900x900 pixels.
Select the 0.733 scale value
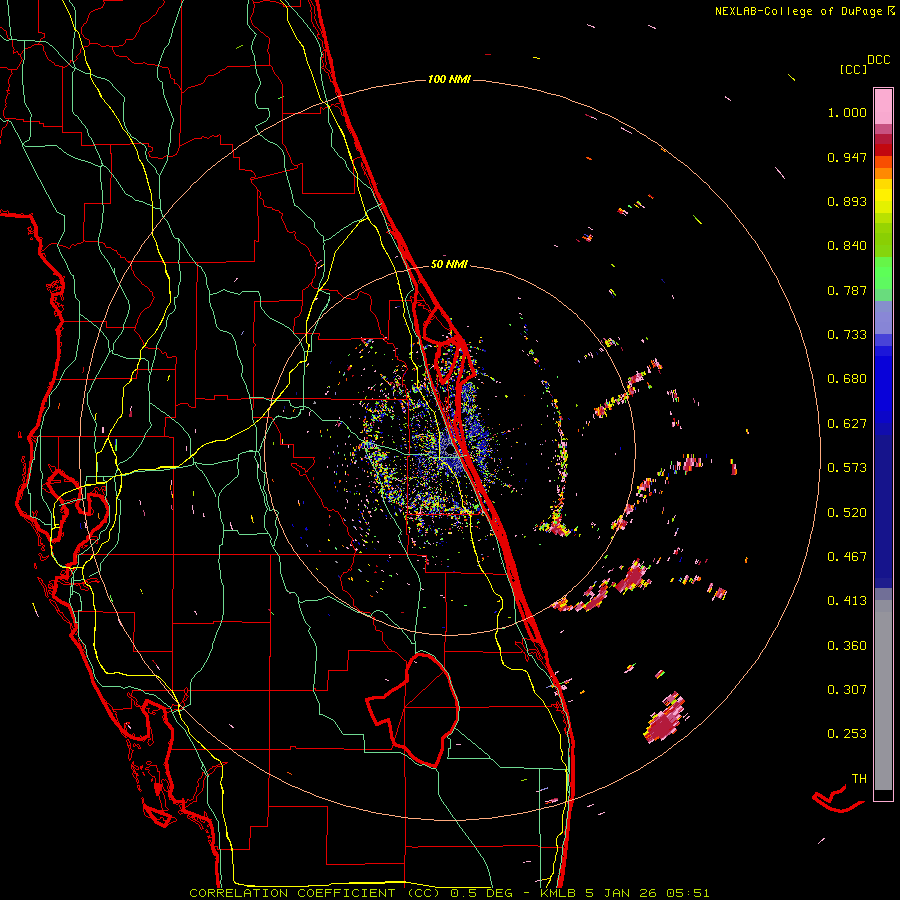847,335
